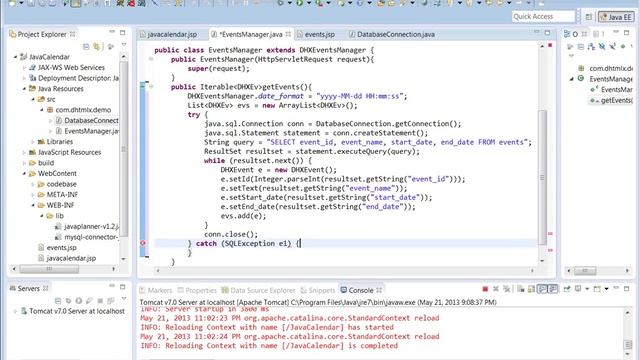Open the Outline view menu arrow
Viewport: 640px width, 360px height.
[x=571, y=56]
